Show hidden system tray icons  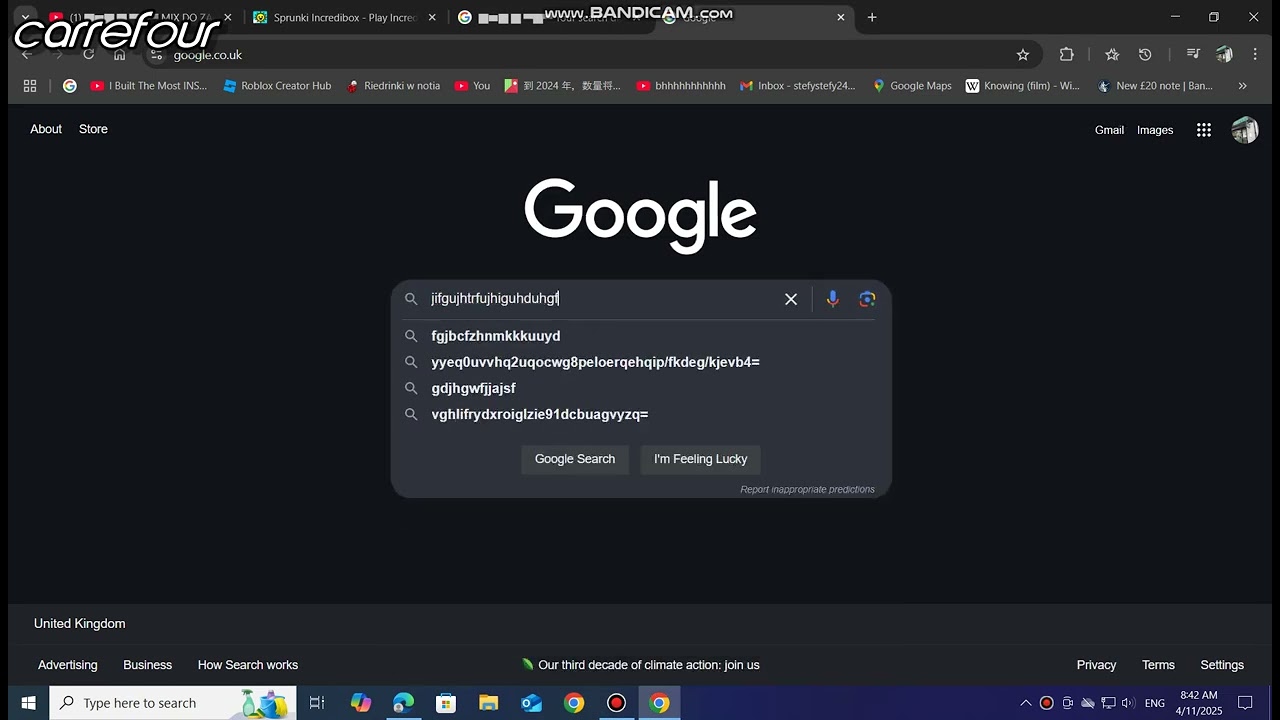(1025, 703)
